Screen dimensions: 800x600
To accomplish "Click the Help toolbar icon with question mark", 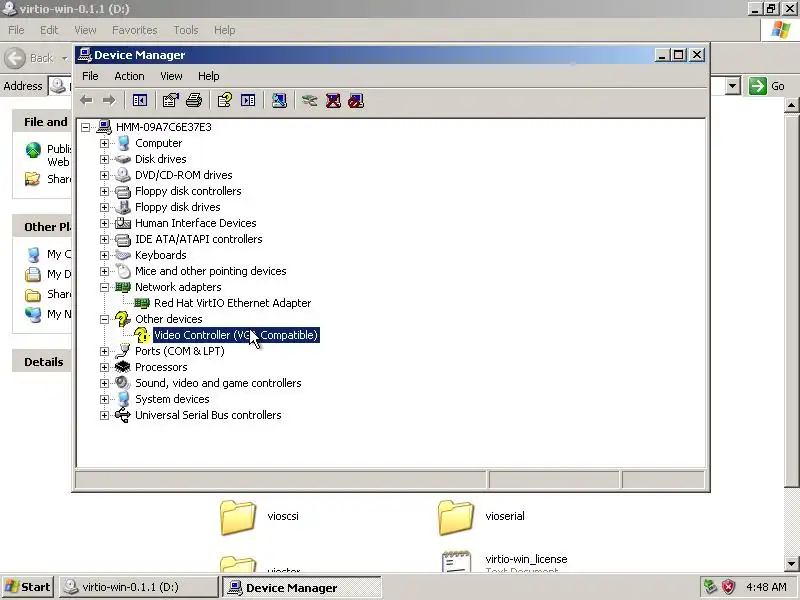I will [224, 101].
